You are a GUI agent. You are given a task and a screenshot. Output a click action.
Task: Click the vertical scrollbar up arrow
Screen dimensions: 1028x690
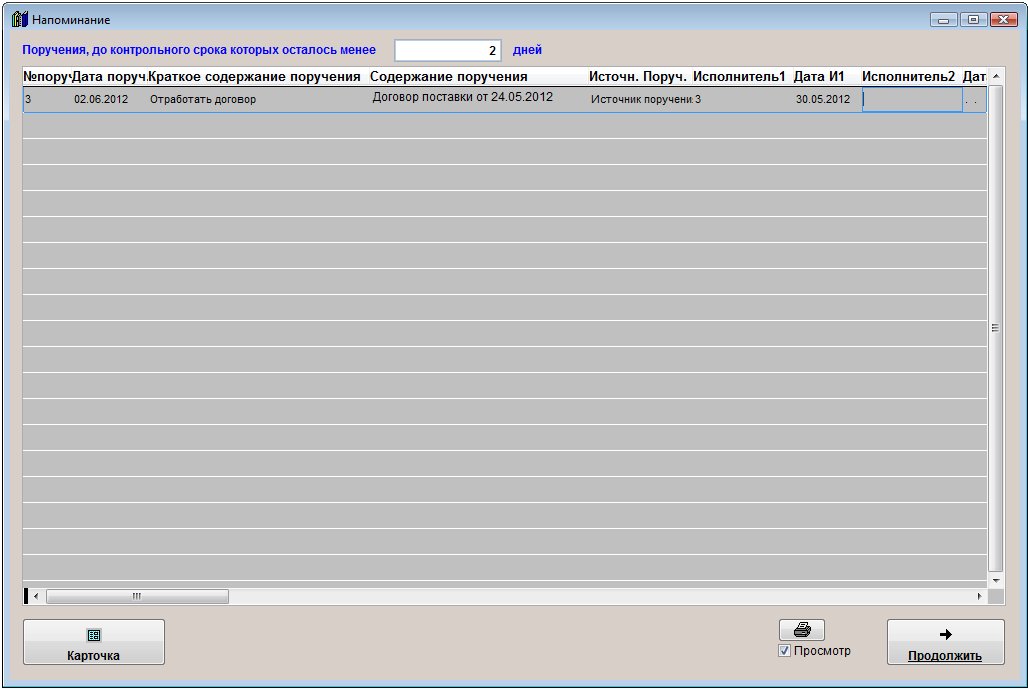996,76
